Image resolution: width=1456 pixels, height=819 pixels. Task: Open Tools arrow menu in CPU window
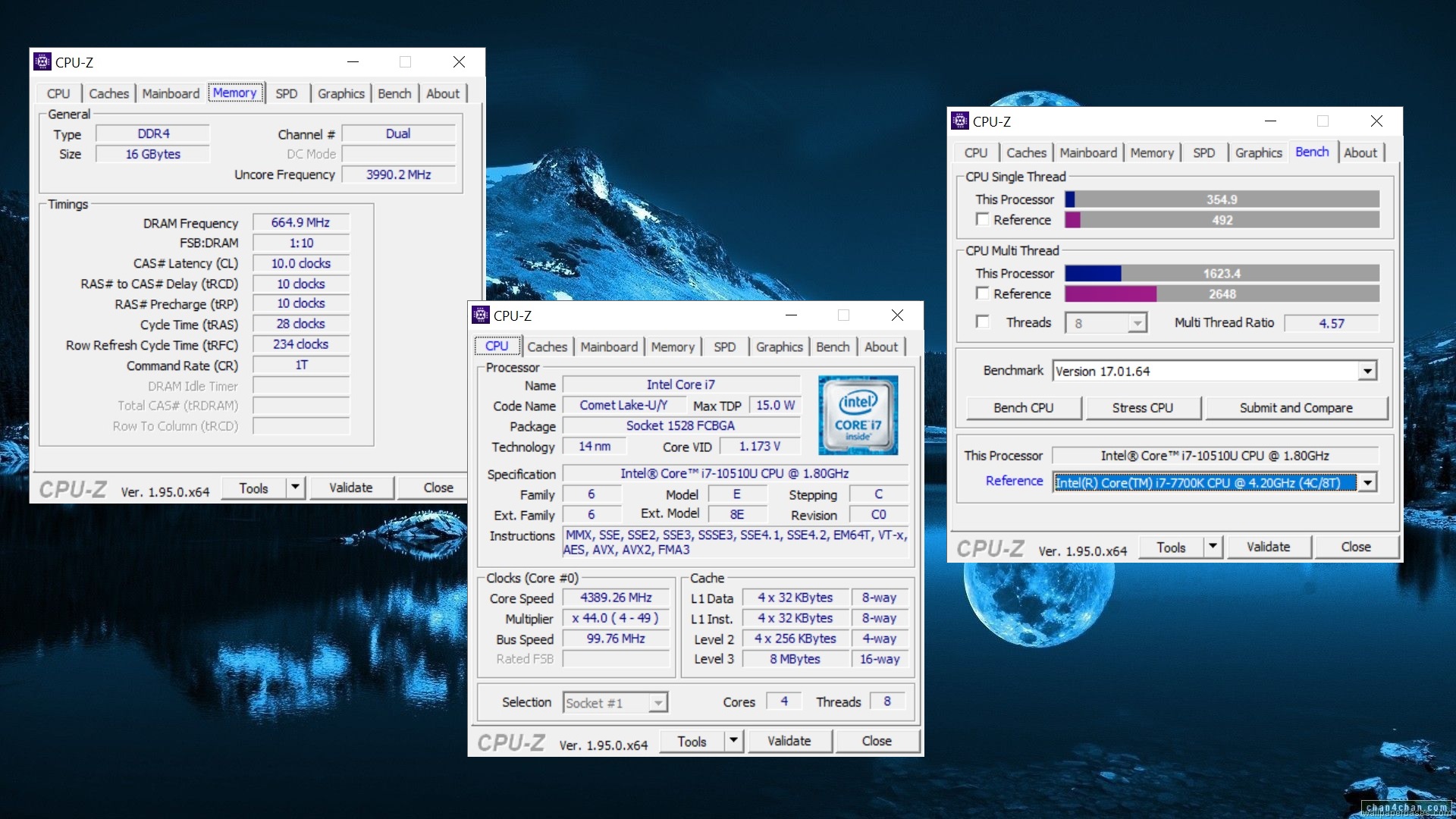[733, 741]
